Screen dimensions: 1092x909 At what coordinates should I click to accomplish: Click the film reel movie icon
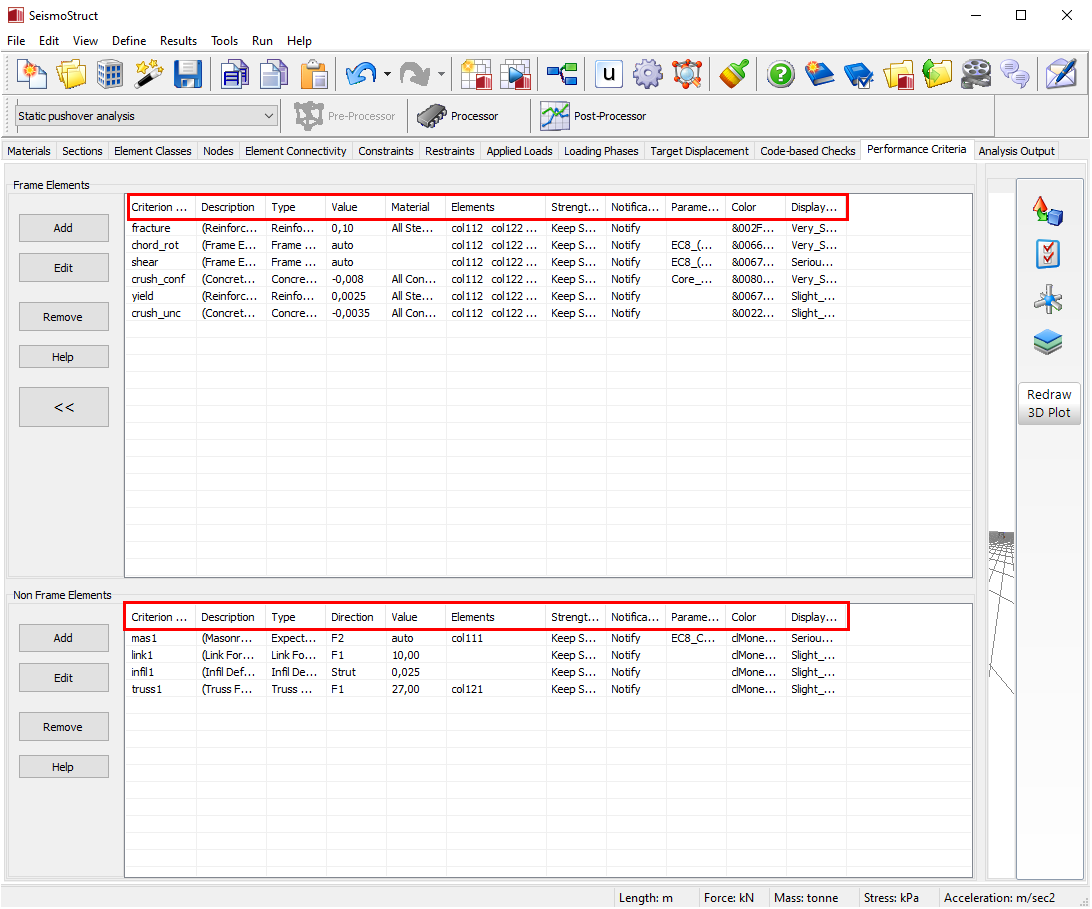coord(976,74)
